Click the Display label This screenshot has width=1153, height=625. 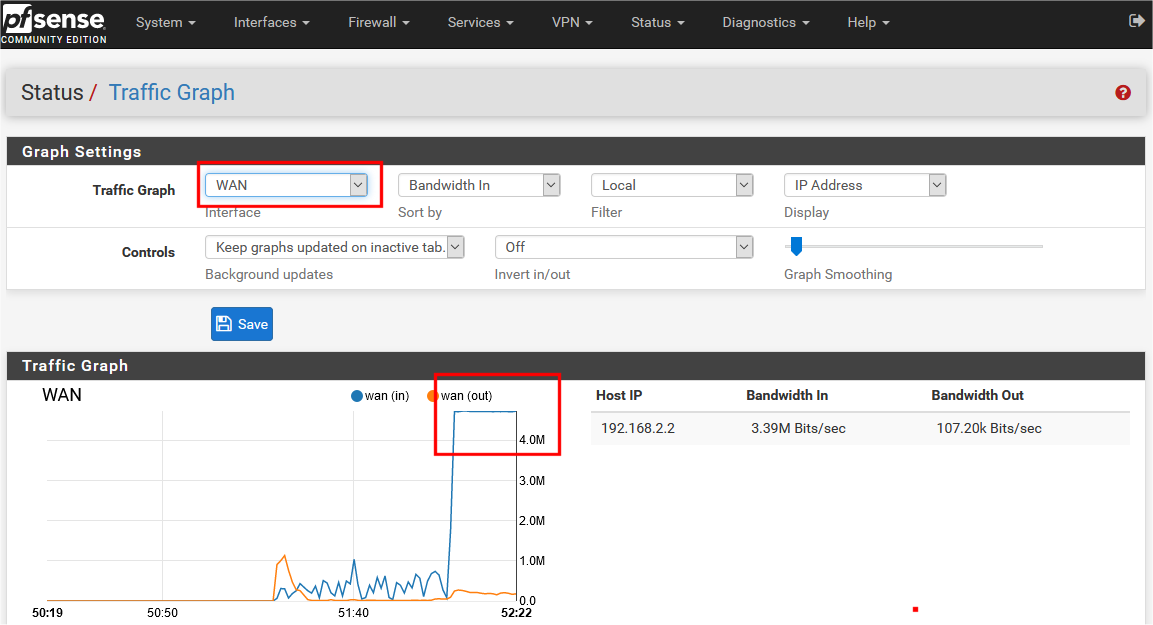(x=806, y=212)
